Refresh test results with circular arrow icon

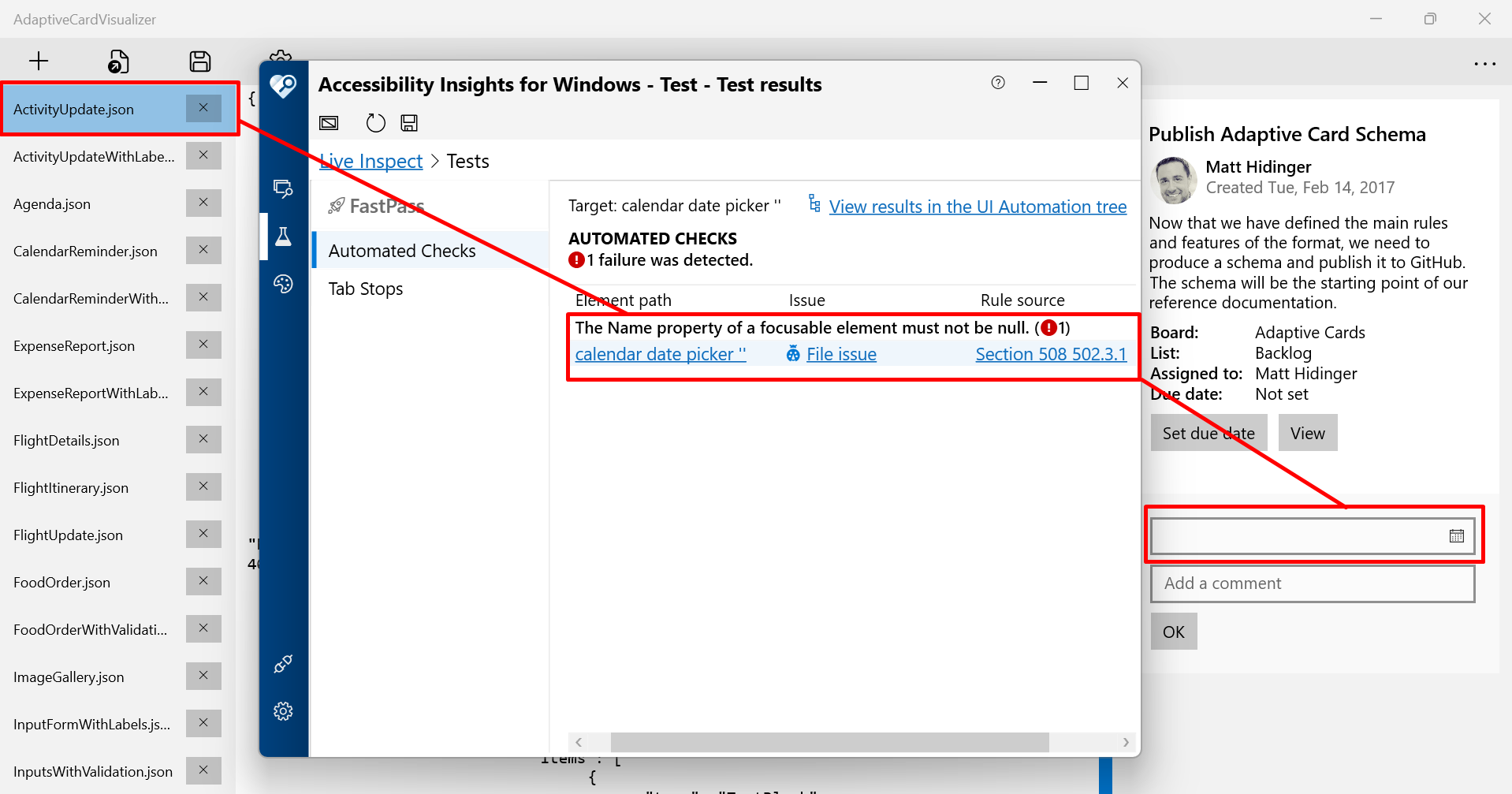pyautogui.click(x=375, y=122)
